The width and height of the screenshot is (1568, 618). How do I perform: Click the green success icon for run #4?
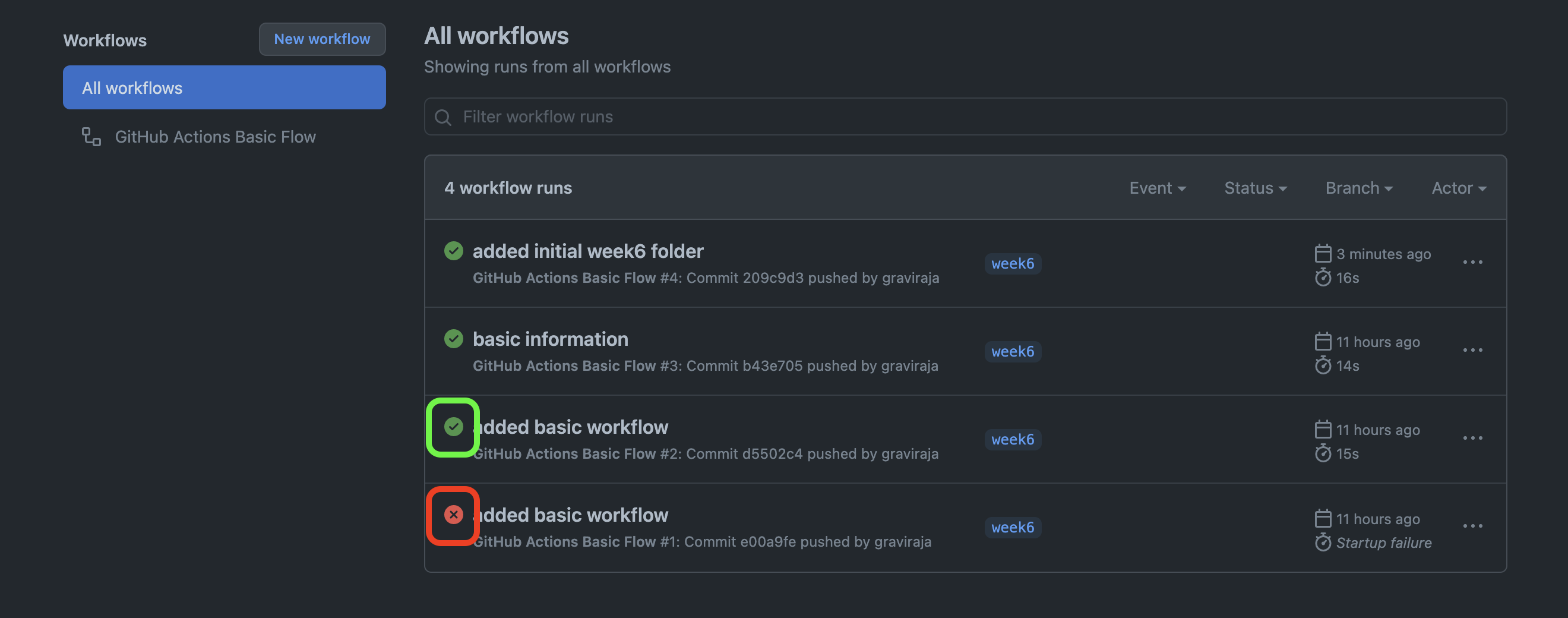tap(454, 251)
